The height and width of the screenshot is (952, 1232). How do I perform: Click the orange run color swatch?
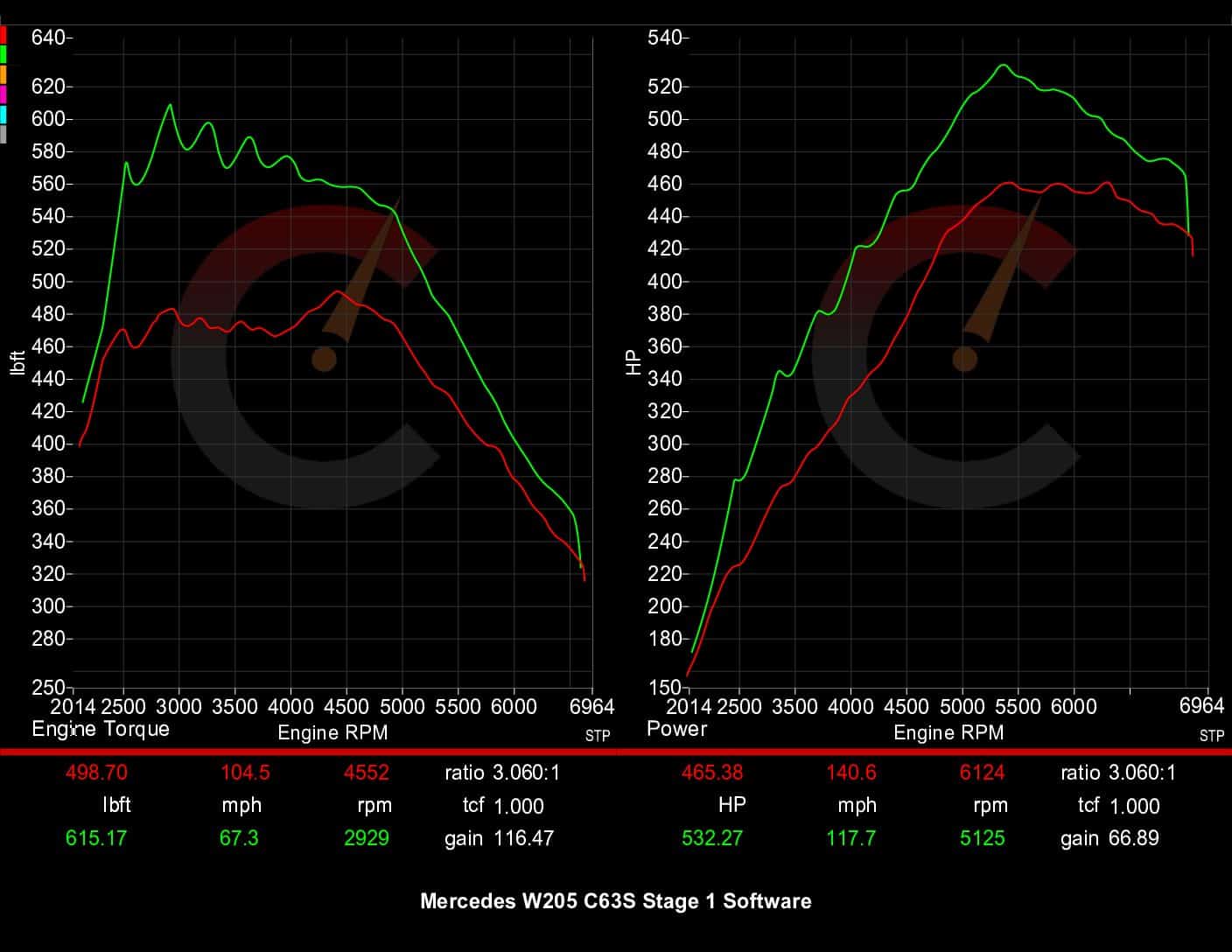[3, 74]
